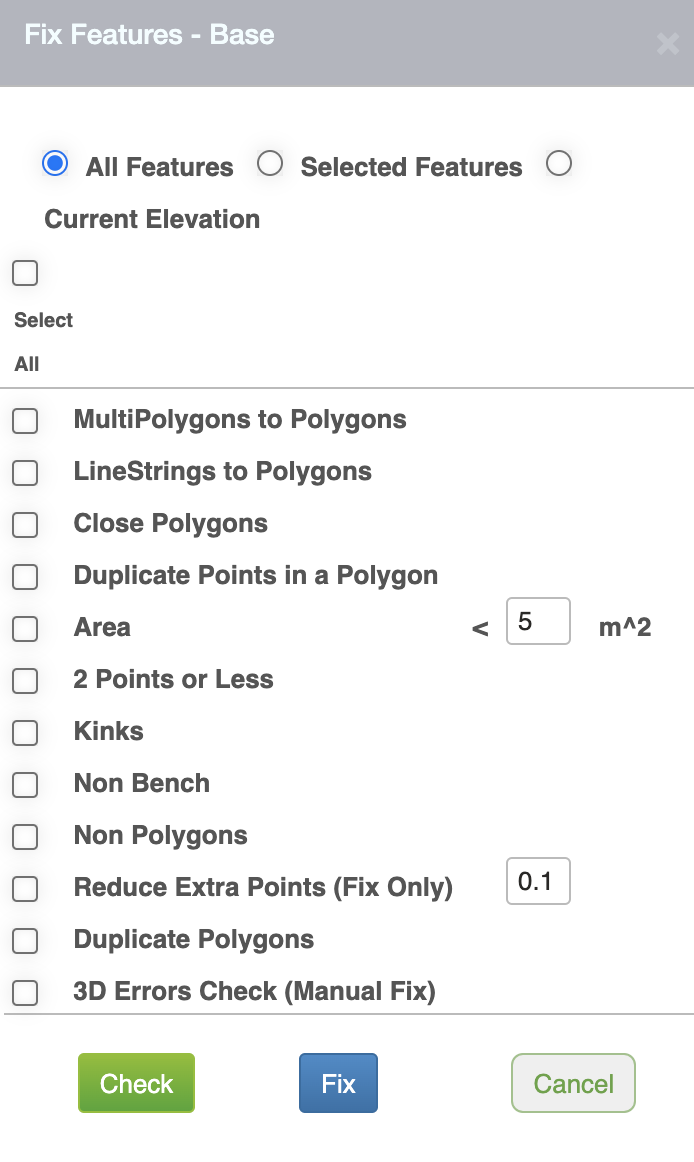Toggle the Non Polygons checkbox

25,836
